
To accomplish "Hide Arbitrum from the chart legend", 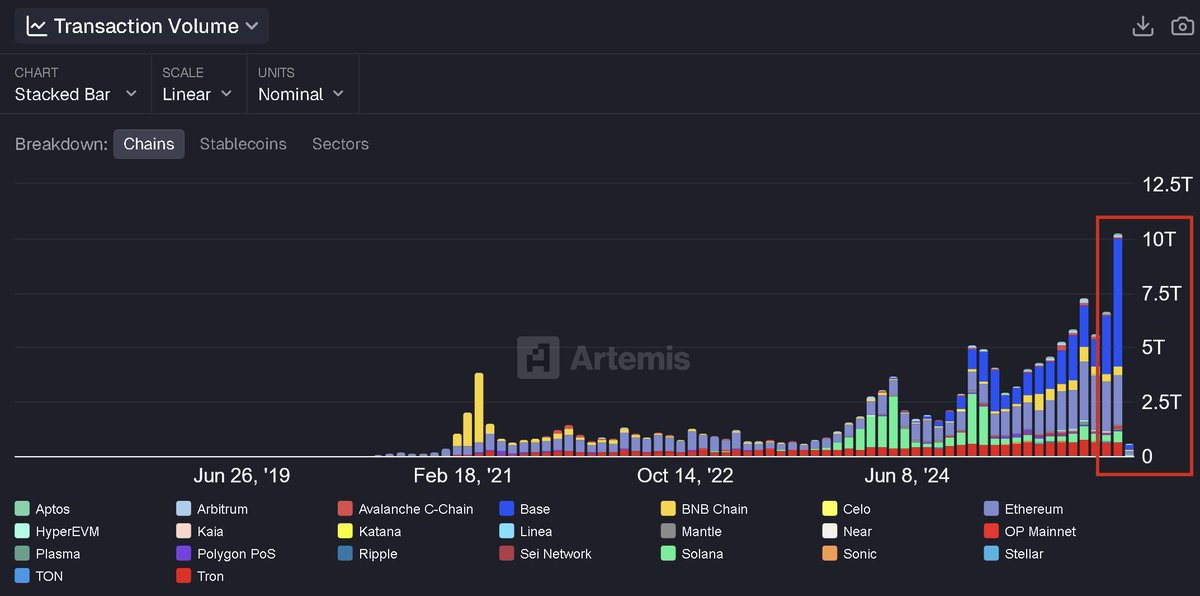I will (221, 509).
